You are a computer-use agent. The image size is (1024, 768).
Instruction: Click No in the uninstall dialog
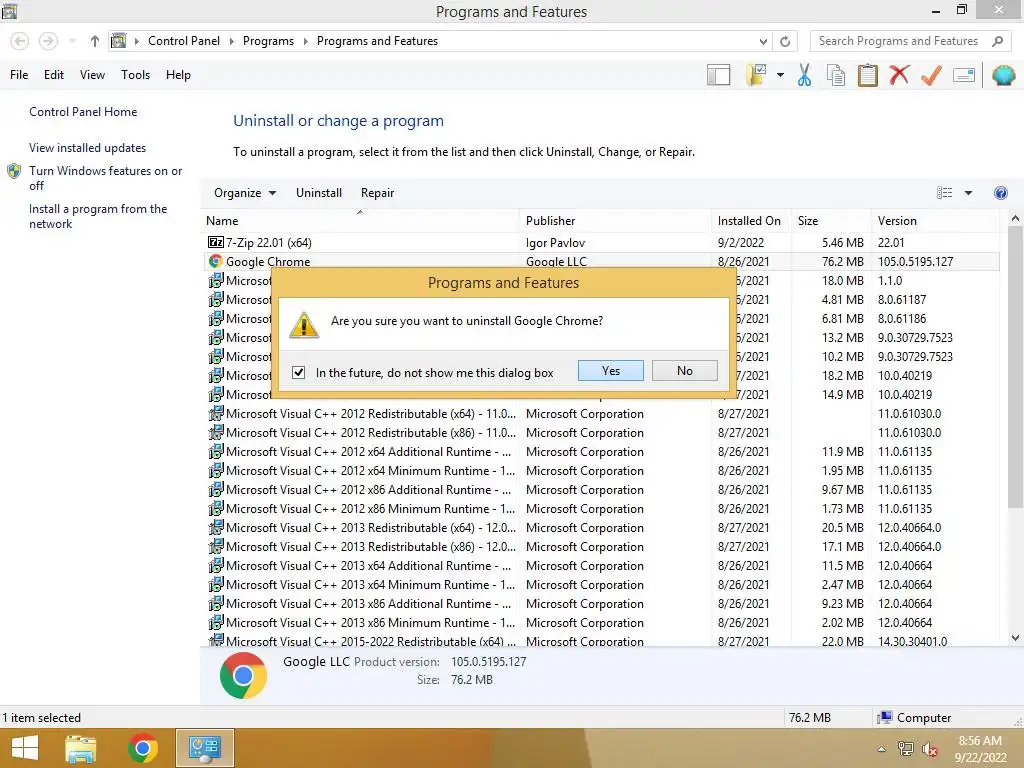coord(684,370)
